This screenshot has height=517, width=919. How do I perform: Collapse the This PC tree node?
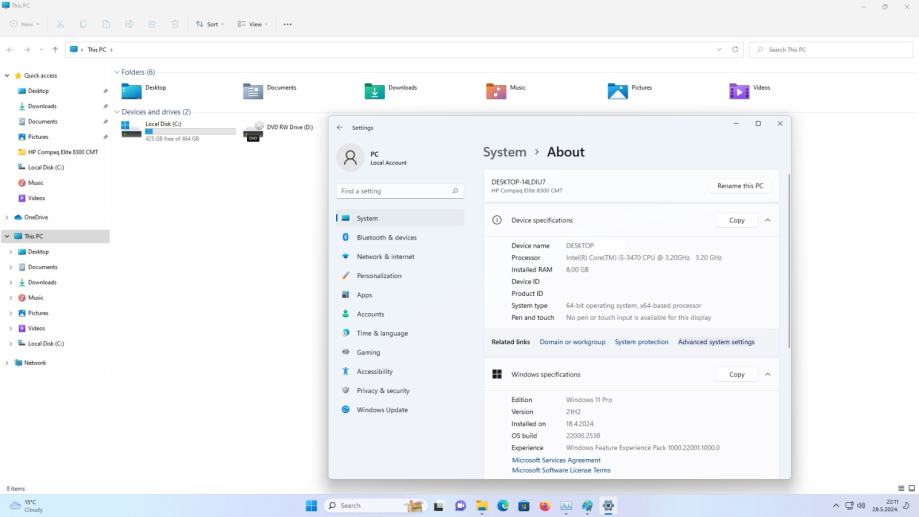pos(7,236)
